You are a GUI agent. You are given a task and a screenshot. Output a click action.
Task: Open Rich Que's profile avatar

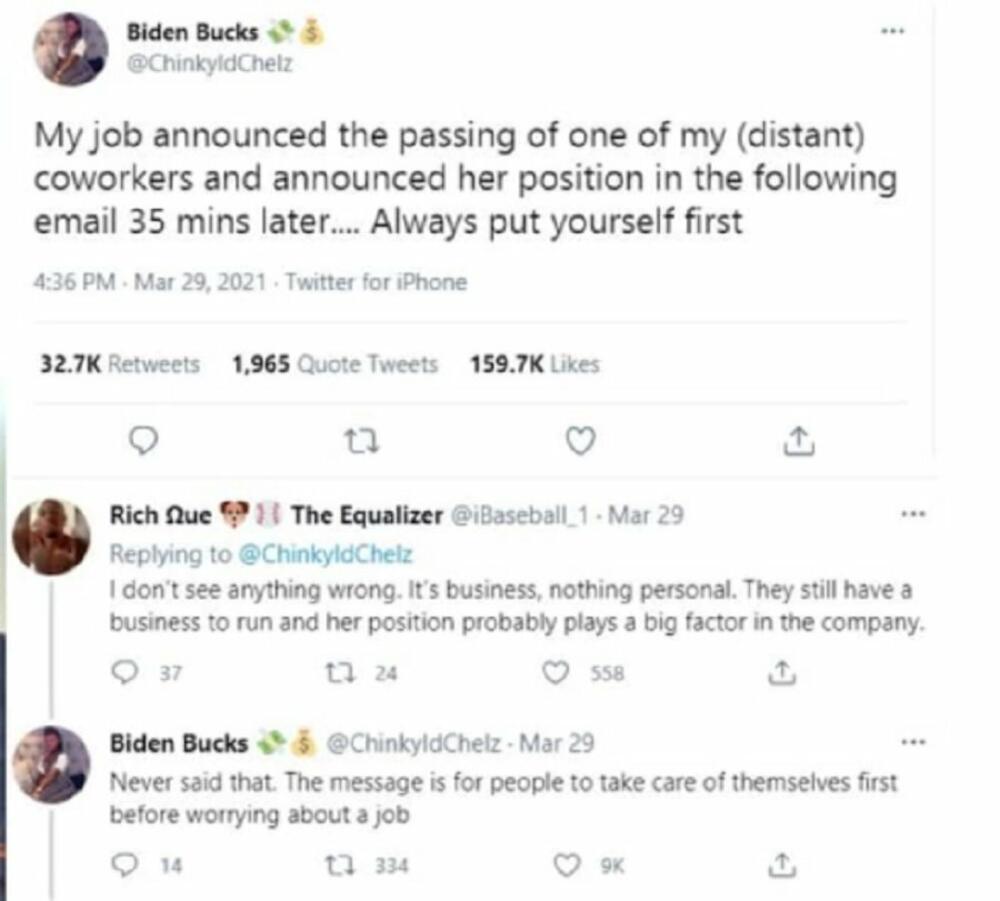tap(51, 535)
